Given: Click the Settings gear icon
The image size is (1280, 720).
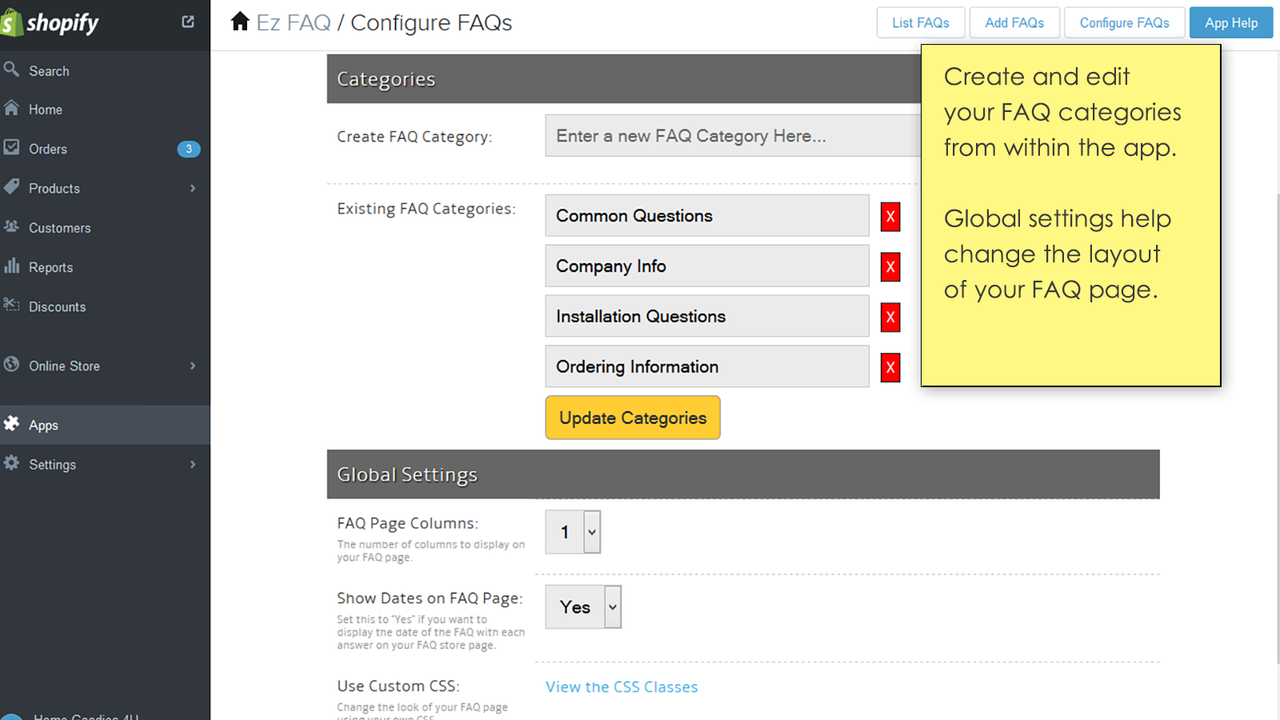Looking at the screenshot, I should (11, 463).
